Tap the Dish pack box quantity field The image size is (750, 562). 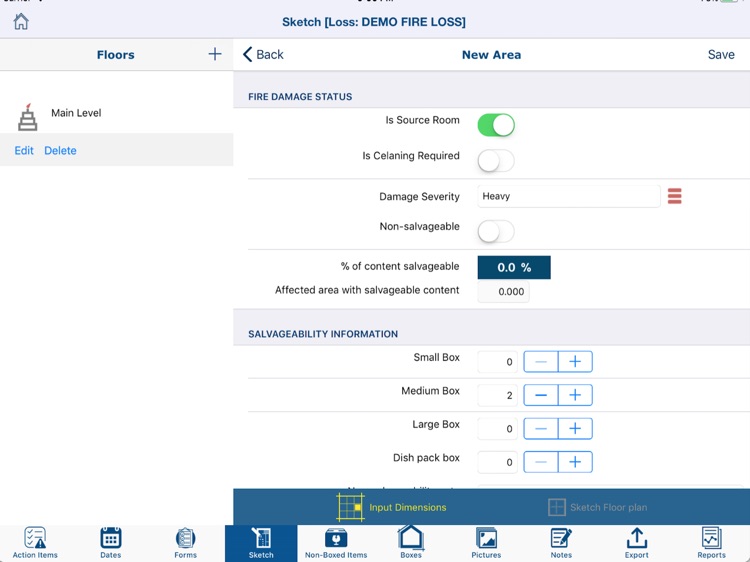tap(497, 462)
